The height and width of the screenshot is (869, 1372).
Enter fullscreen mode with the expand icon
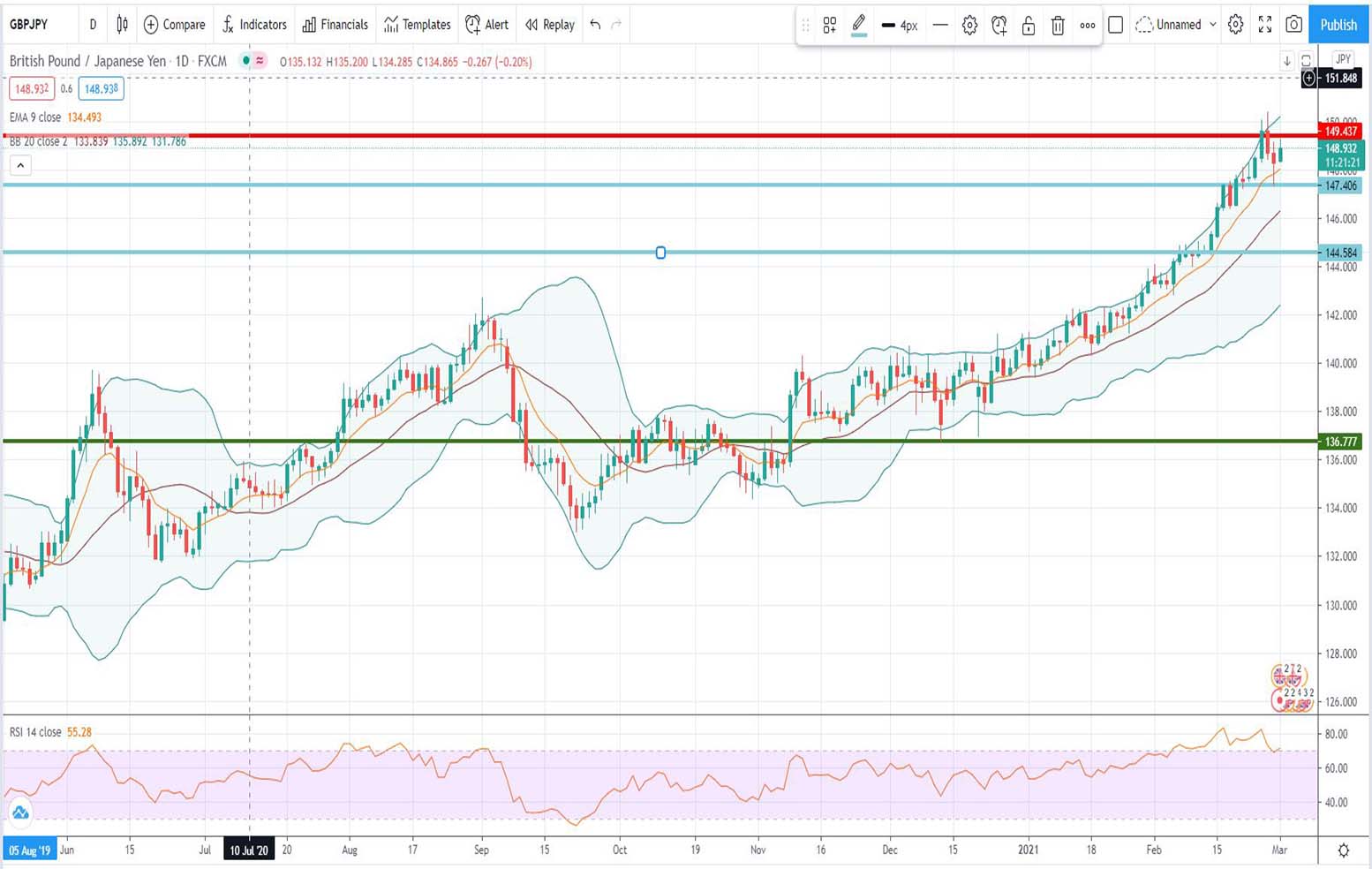1264,25
